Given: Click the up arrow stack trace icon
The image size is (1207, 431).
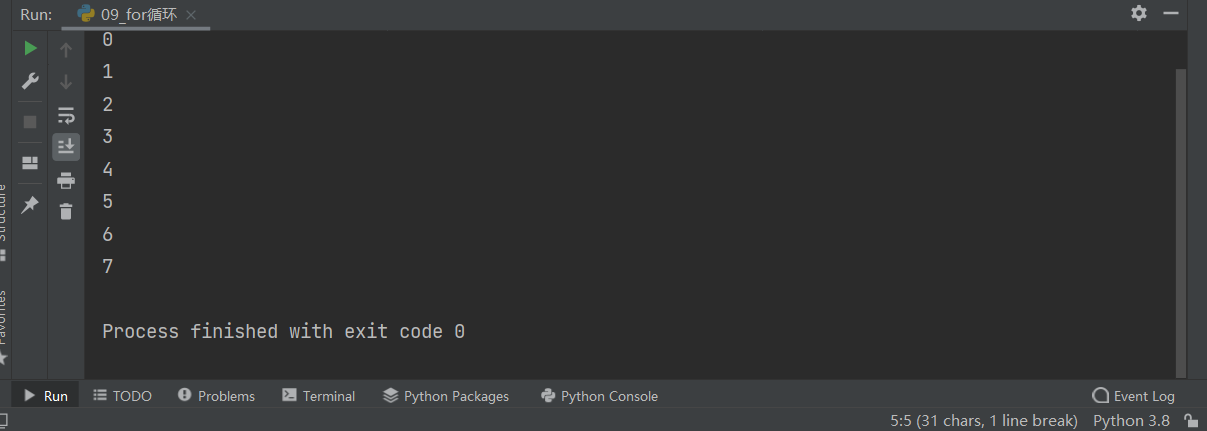Looking at the screenshot, I should coord(66,49).
